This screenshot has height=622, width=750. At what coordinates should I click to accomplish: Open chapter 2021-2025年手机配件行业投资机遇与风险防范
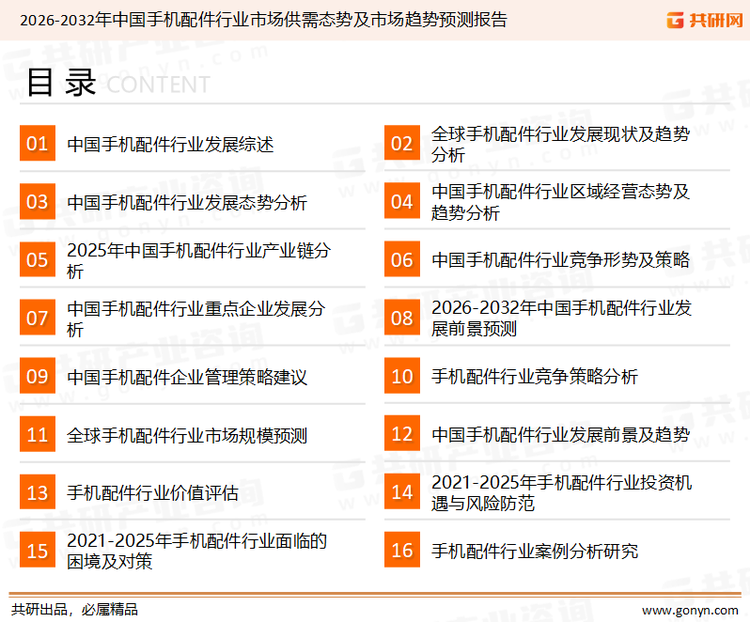(x=562, y=493)
